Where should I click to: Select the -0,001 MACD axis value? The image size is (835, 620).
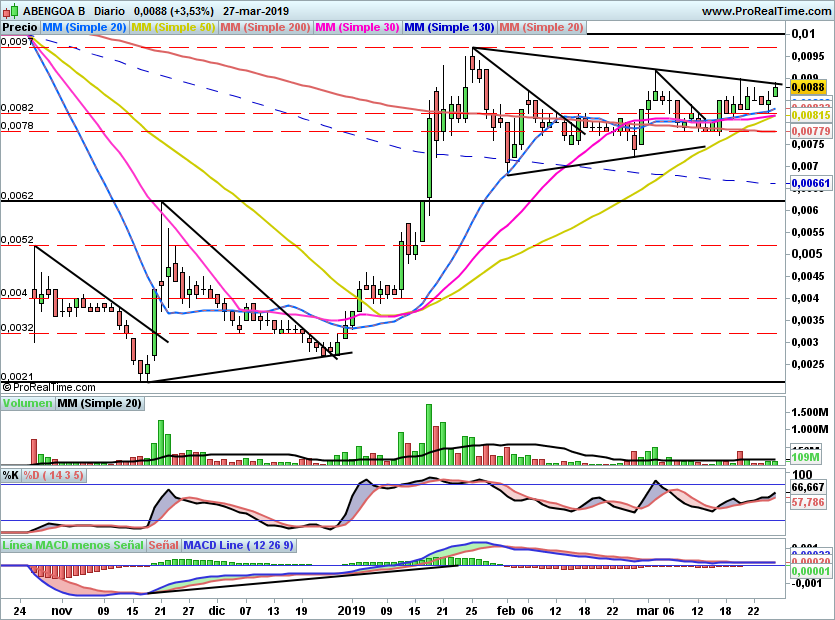(807, 583)
